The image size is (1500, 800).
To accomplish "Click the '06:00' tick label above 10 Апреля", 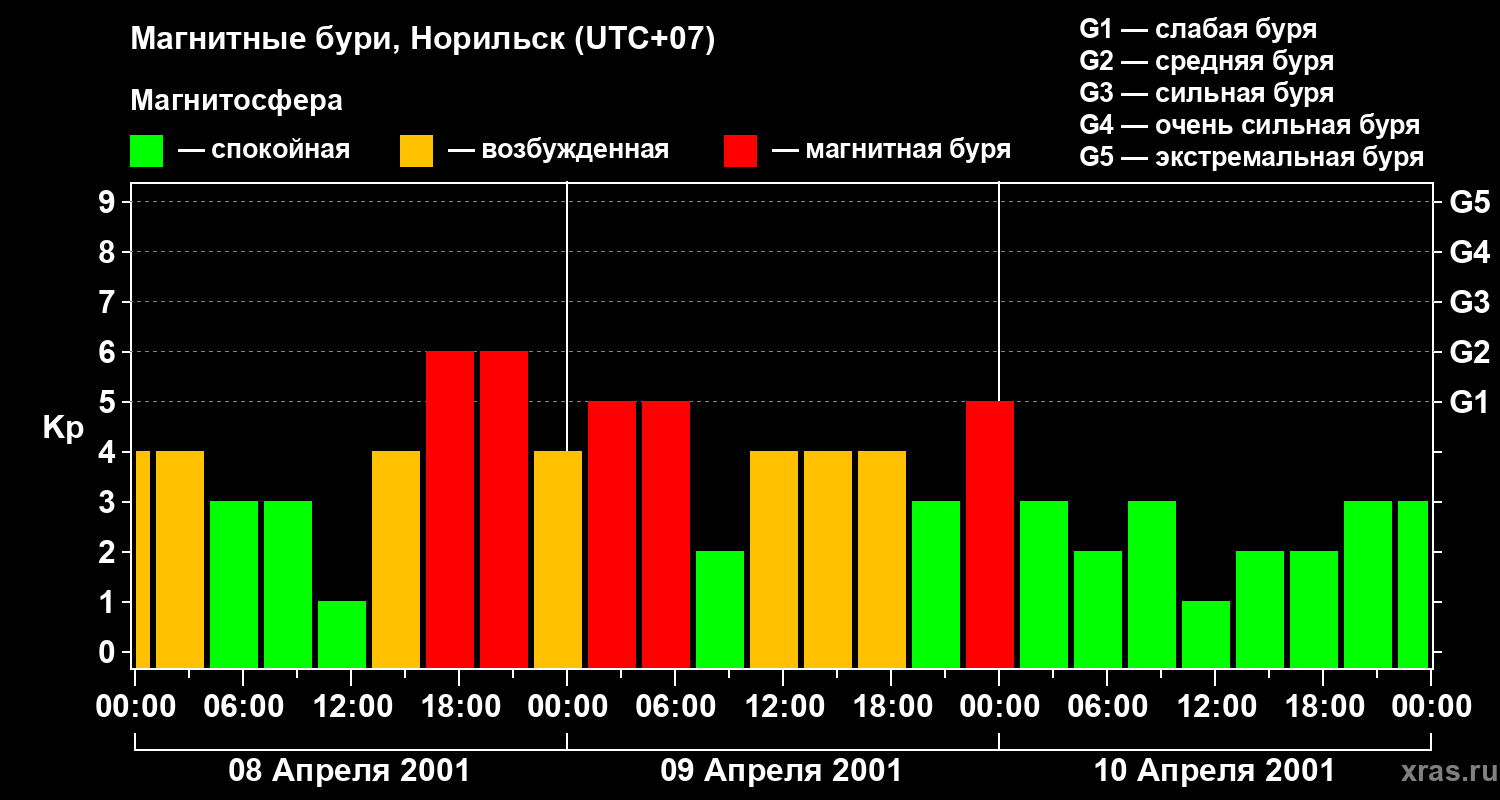I will (x=1107, y=707).
